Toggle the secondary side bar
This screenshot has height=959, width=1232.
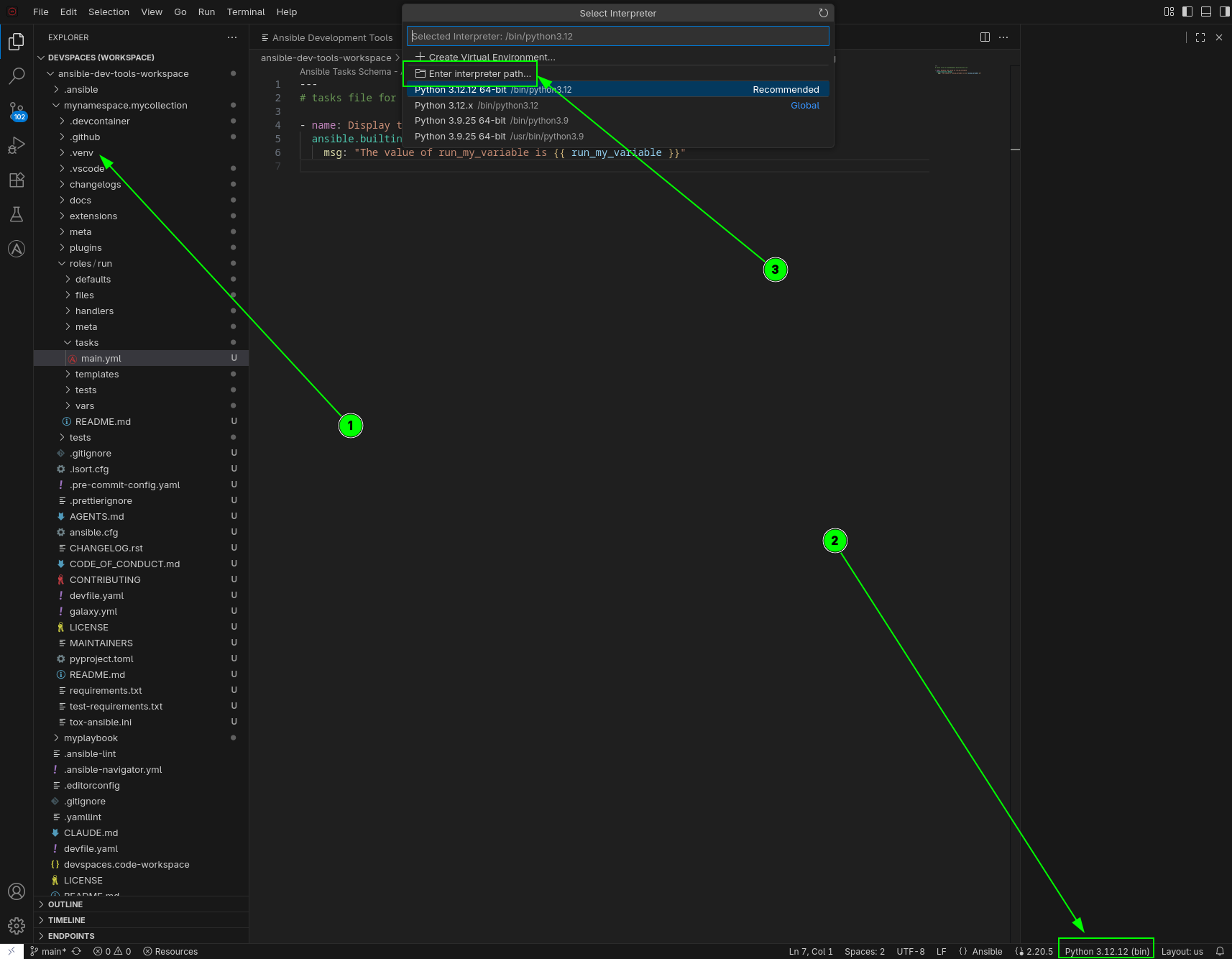click(x=1224, y=12)
